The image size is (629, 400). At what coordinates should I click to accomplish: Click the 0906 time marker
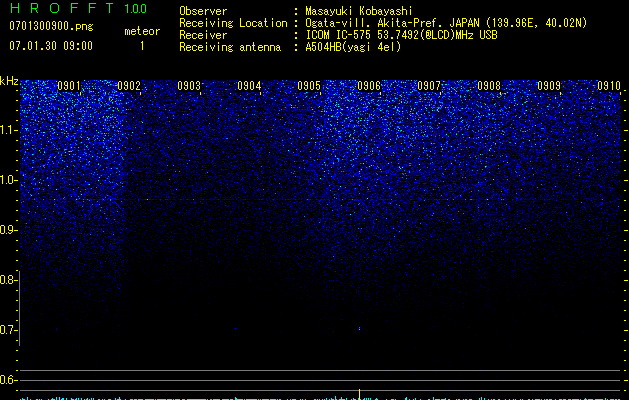click(369, 86)
